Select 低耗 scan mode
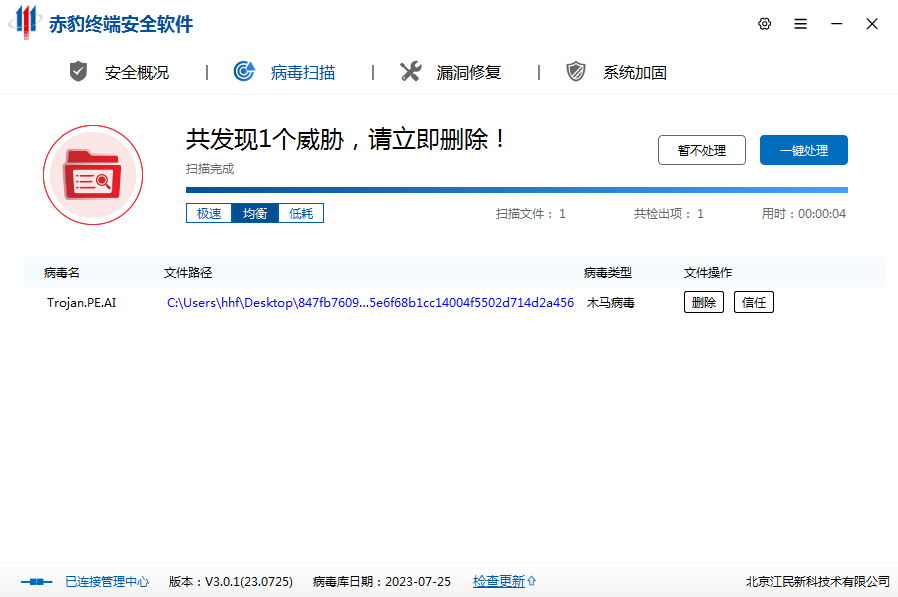This screenshot has width=898, height=597. click(301, 213)
